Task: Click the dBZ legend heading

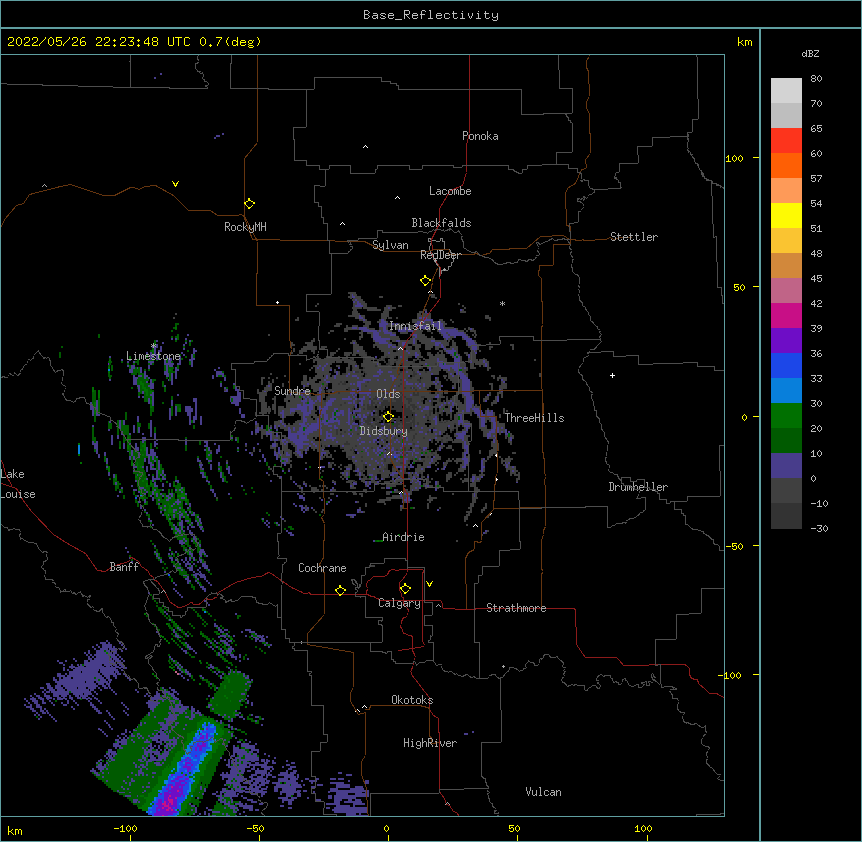Action: (810, 53)
